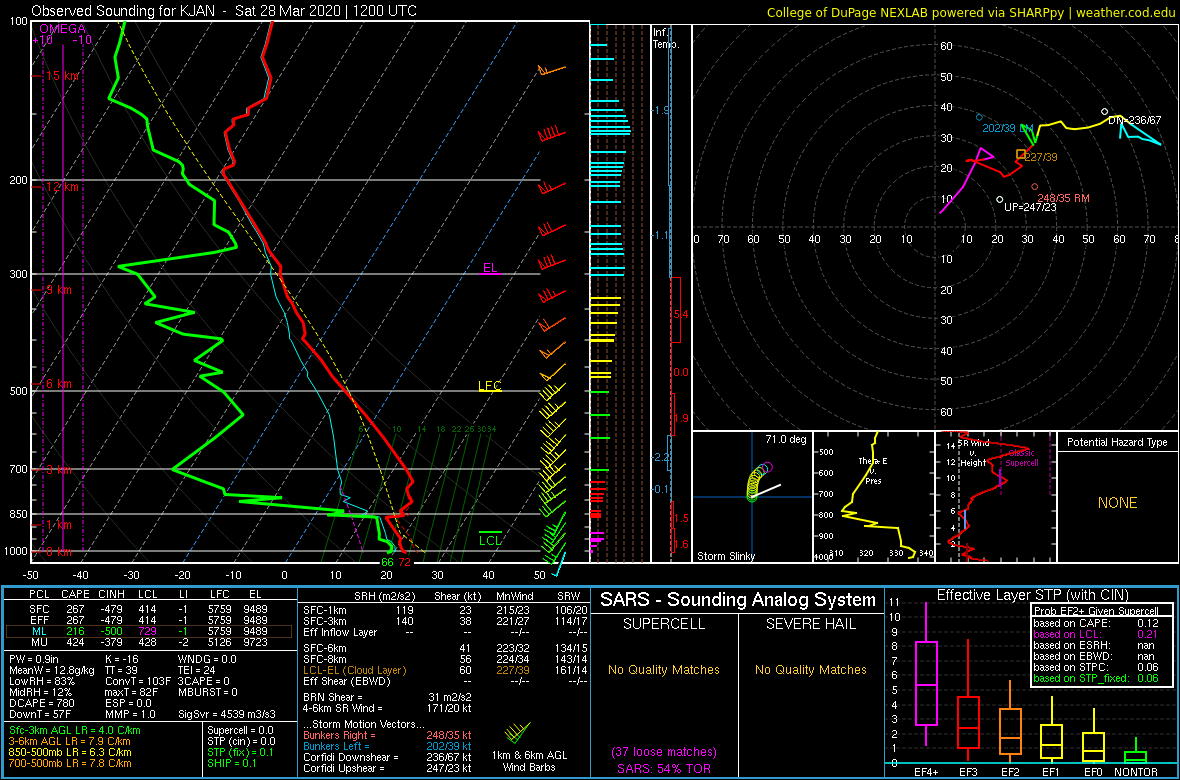This screenshot has height=780, width=1180.
Task: Click the 'Sfc-3km AGL LR = 4.0 C/km' line
Action: pos(75,730)
